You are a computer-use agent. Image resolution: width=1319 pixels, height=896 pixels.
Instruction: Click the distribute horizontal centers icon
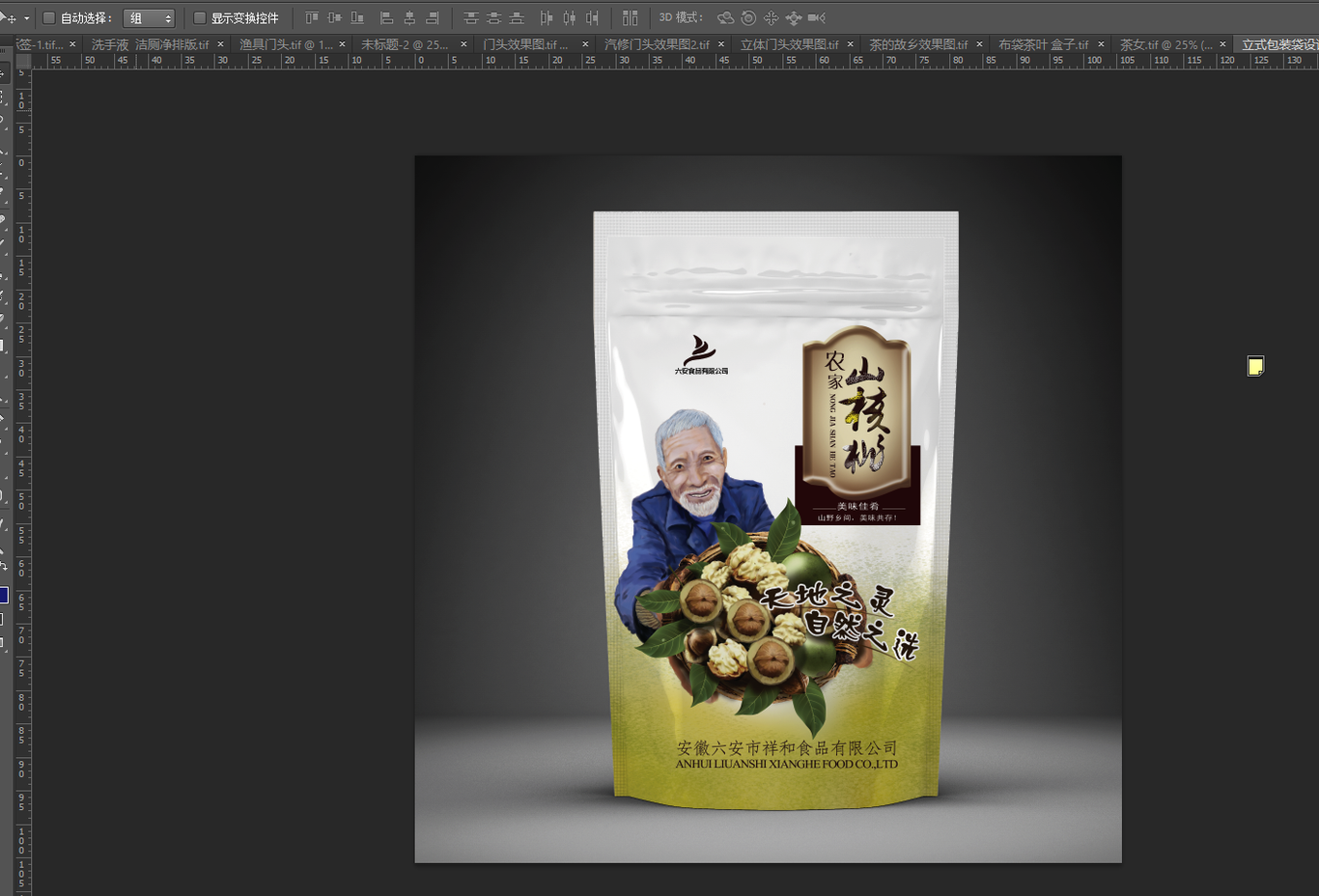tap(570, 17)
